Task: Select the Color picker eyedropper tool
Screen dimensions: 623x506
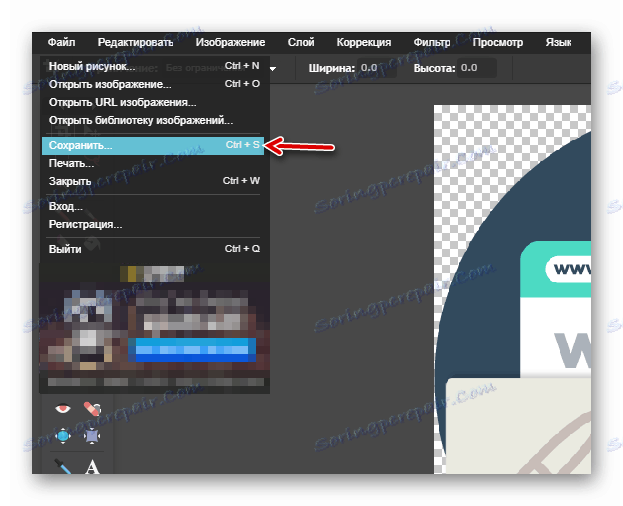Action: [x=63, y=465]
